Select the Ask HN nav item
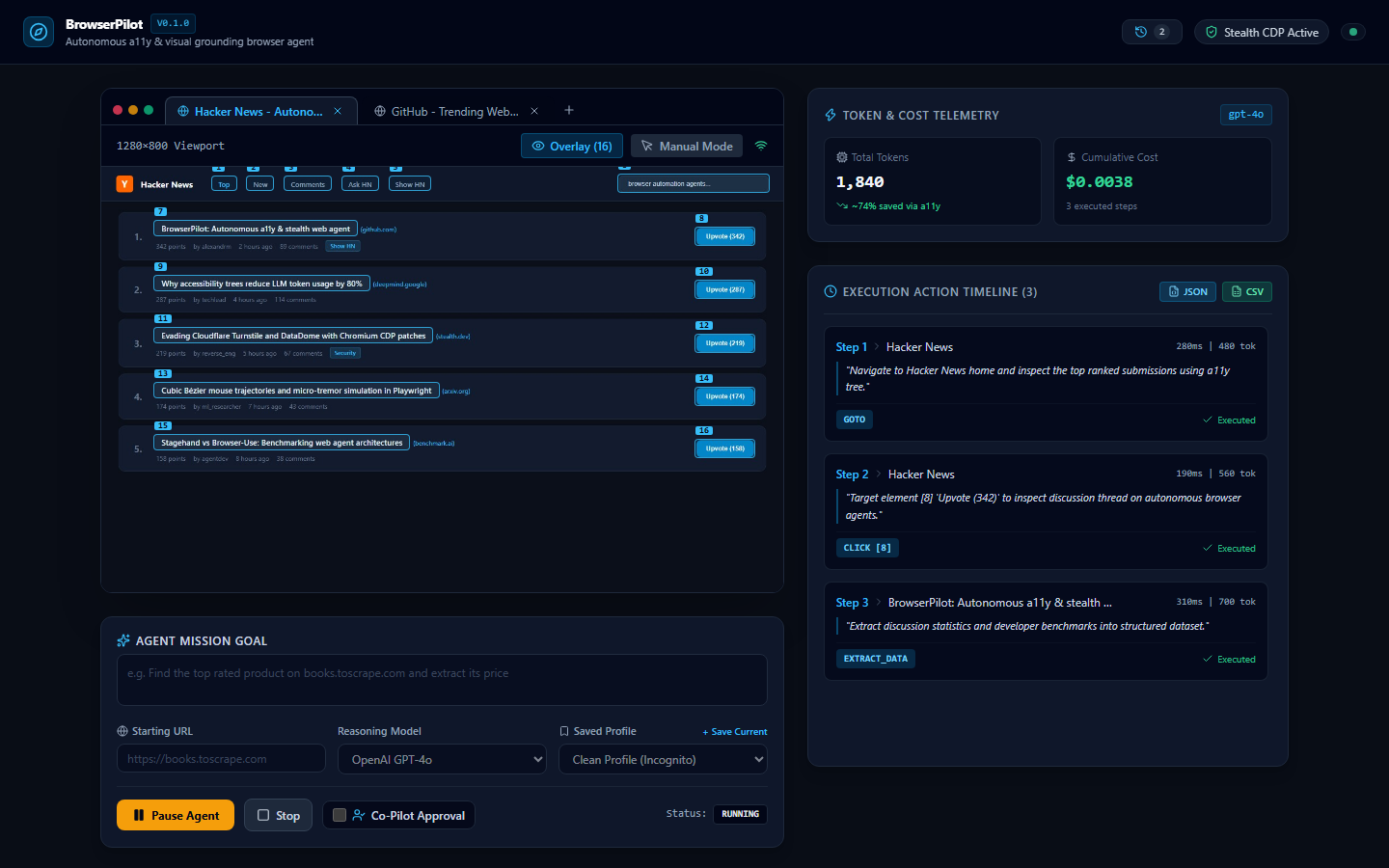1389x868 pixels. [360, 184]
